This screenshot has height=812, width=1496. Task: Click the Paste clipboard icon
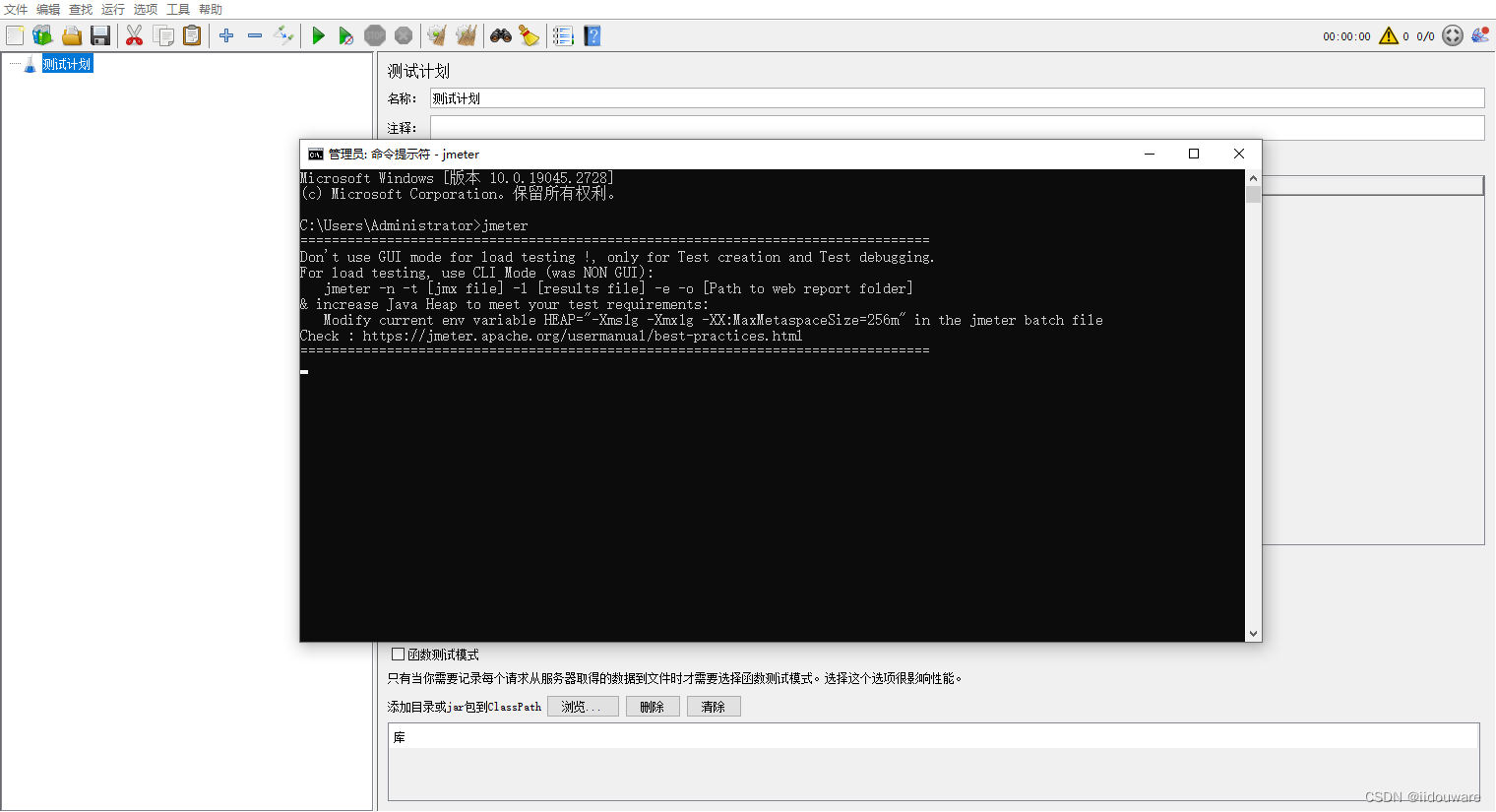pyautogui.click(x=192, y=35)
